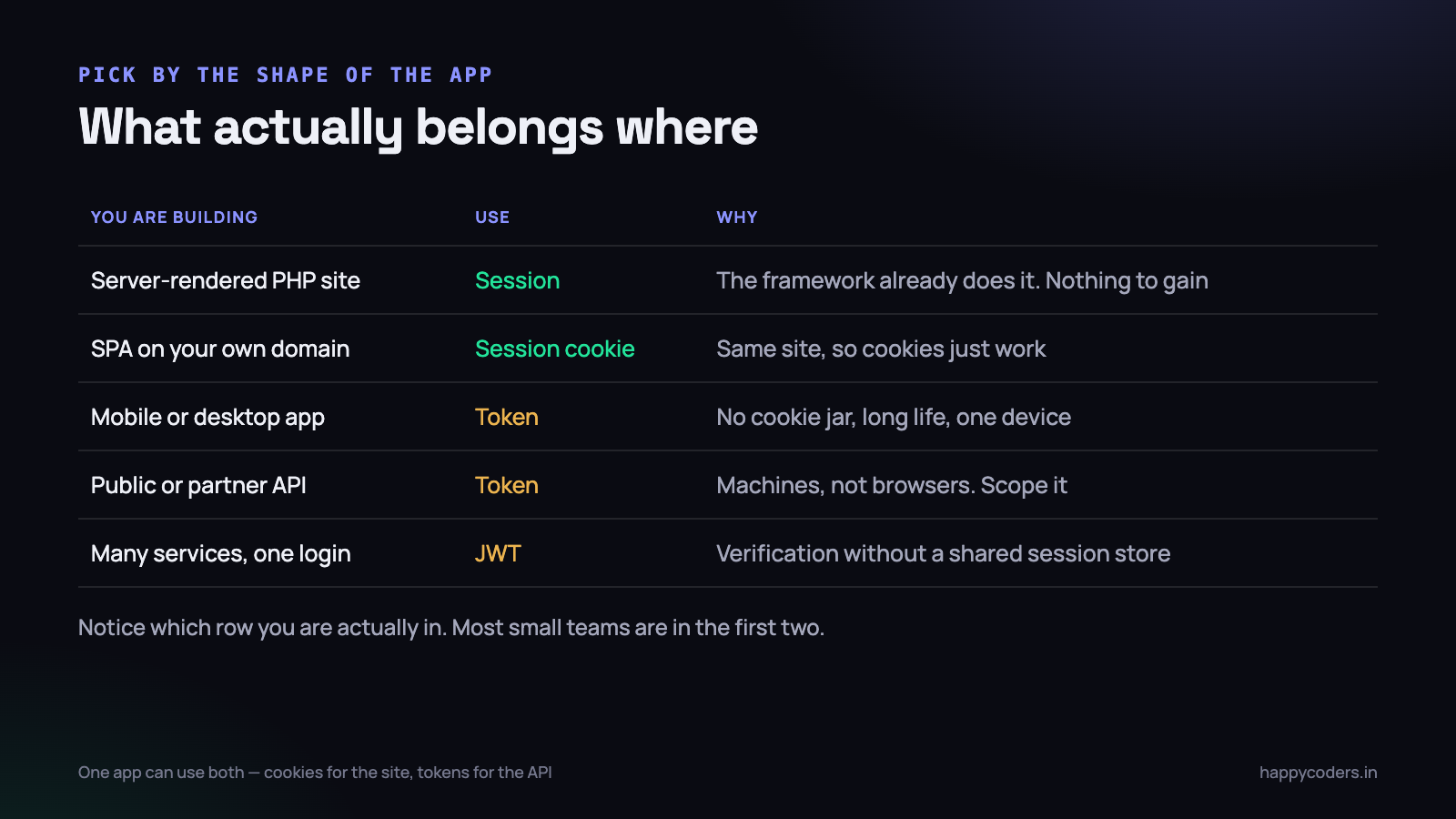
Task: Click the orange 'JWT' value
Action: click(498, 553)
